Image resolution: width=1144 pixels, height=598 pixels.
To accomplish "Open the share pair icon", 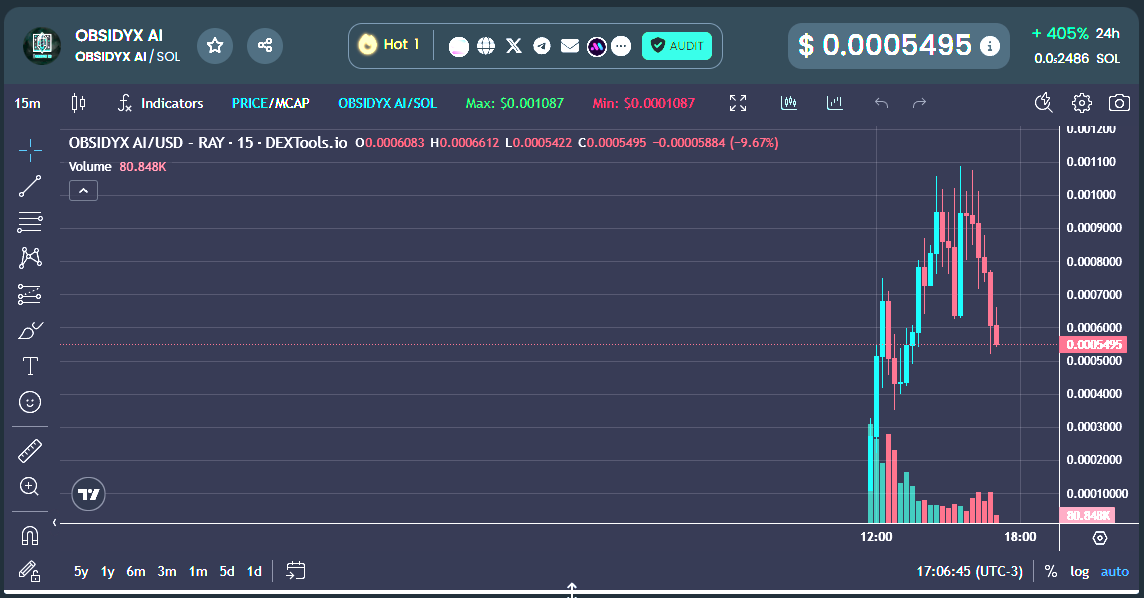I will point(265,46).
